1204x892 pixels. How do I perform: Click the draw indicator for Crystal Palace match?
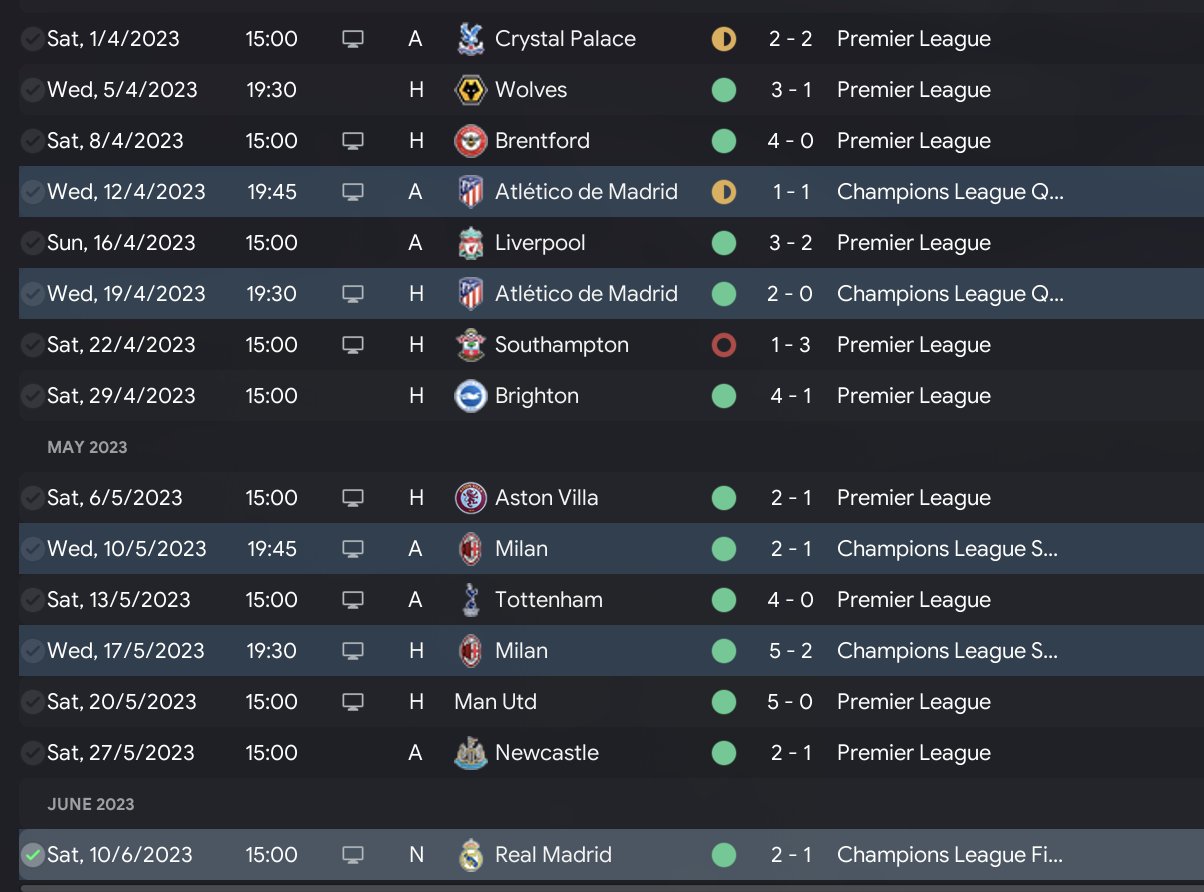coord(723,39)
